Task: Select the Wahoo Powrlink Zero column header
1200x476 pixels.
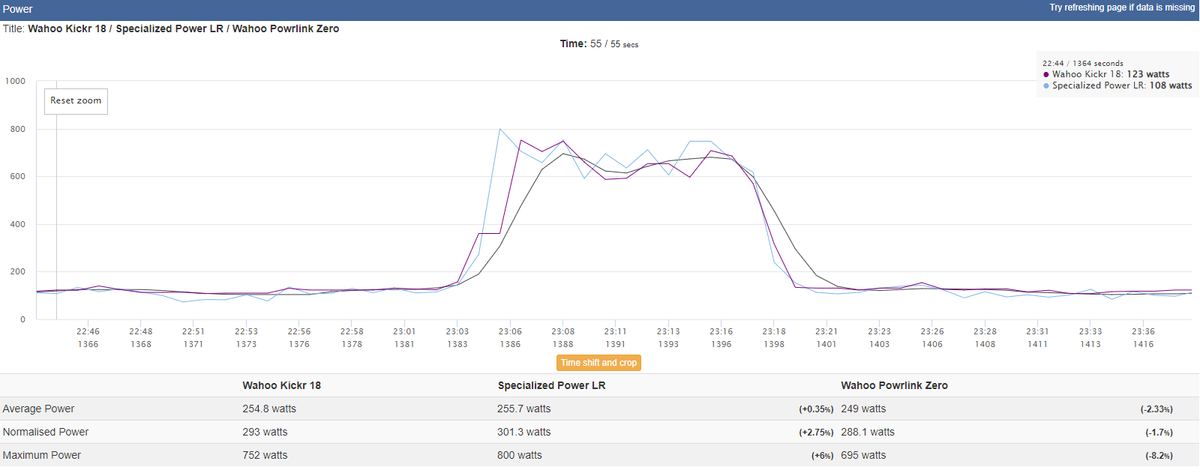Action: [x=896, y=385]
